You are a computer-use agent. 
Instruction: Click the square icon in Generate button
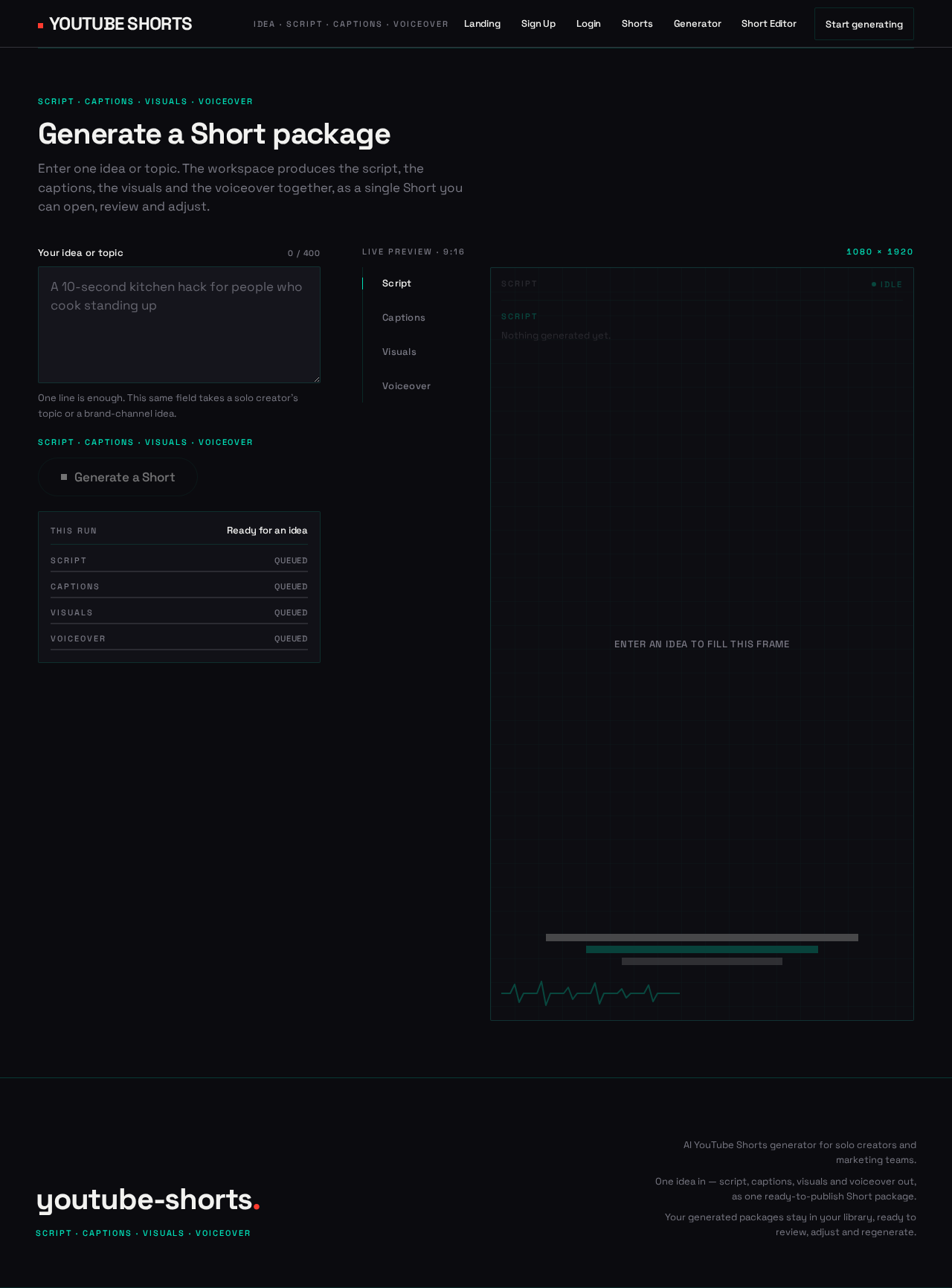coord(64,477)
